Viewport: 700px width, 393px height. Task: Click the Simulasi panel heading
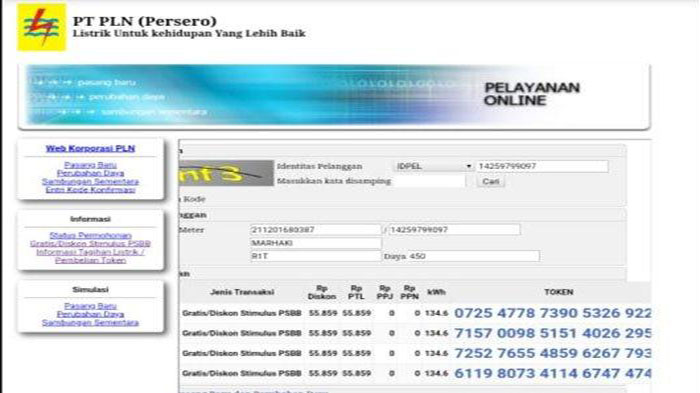point(90,290)
